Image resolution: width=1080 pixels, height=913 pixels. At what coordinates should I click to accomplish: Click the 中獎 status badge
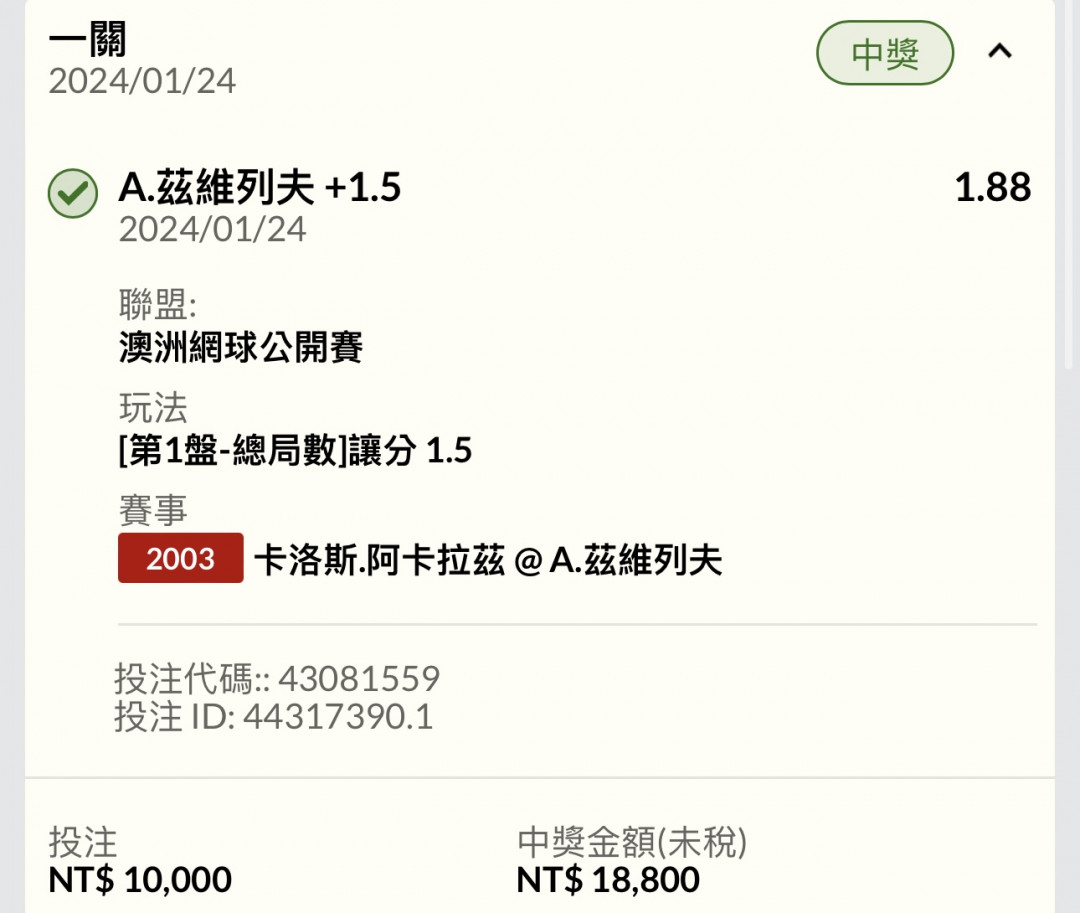click(x=885, y=53)
